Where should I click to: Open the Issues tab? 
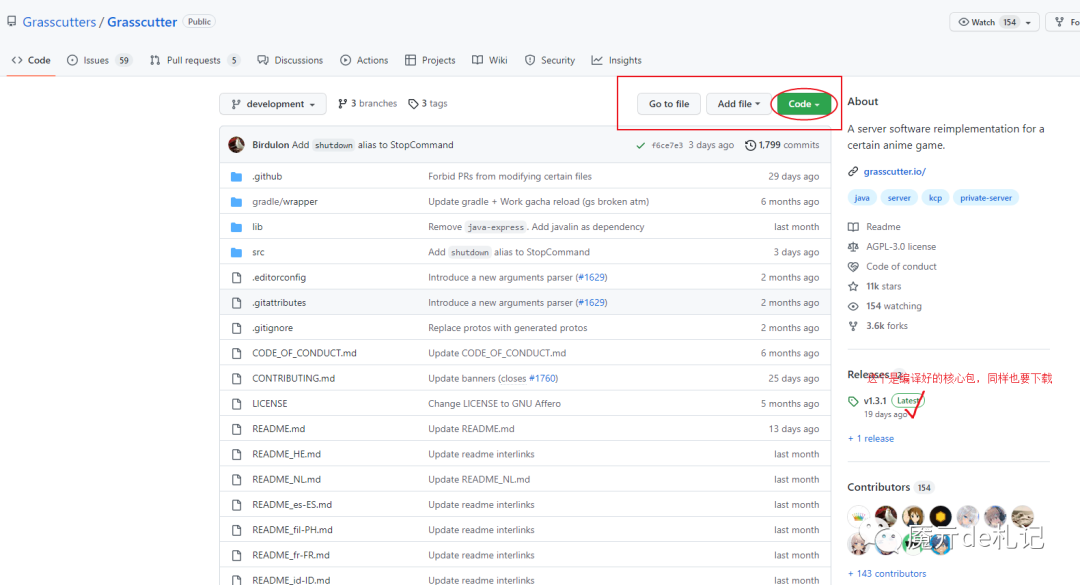tap(98, 60)
